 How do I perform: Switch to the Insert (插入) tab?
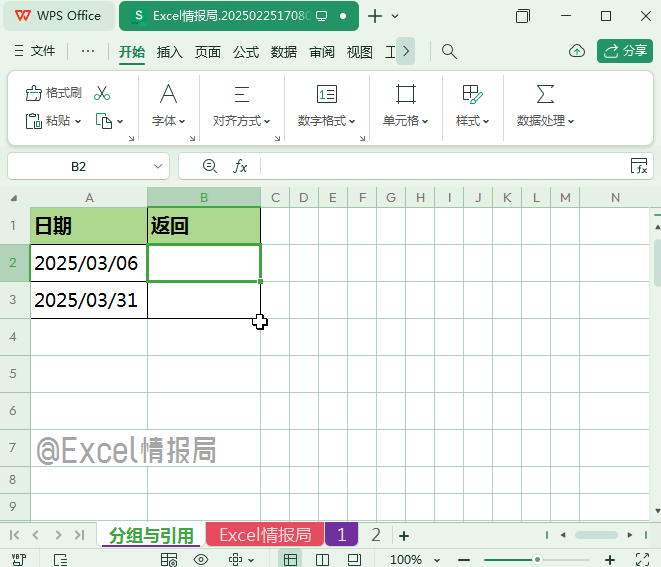point(170,52)
